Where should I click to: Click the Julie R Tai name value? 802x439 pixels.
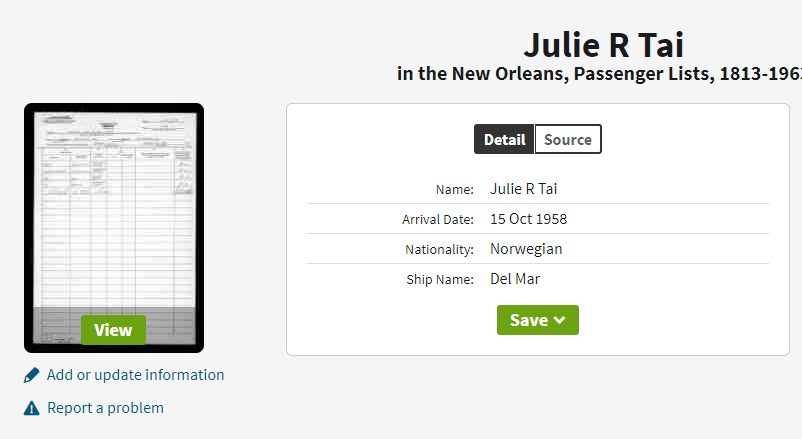523,189
